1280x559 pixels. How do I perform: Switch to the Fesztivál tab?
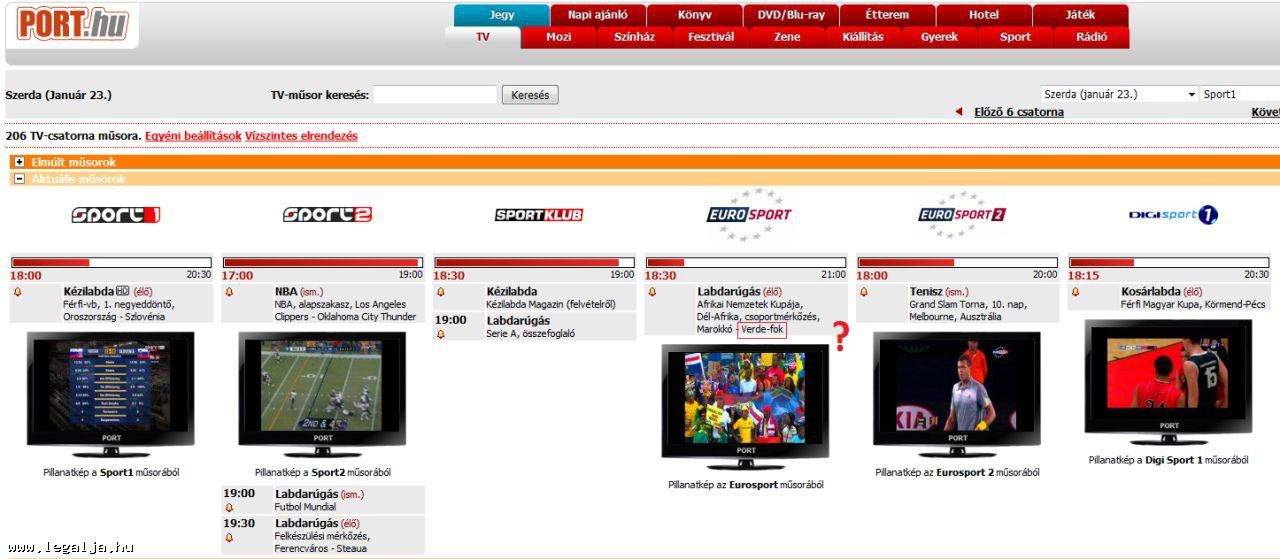711,37
